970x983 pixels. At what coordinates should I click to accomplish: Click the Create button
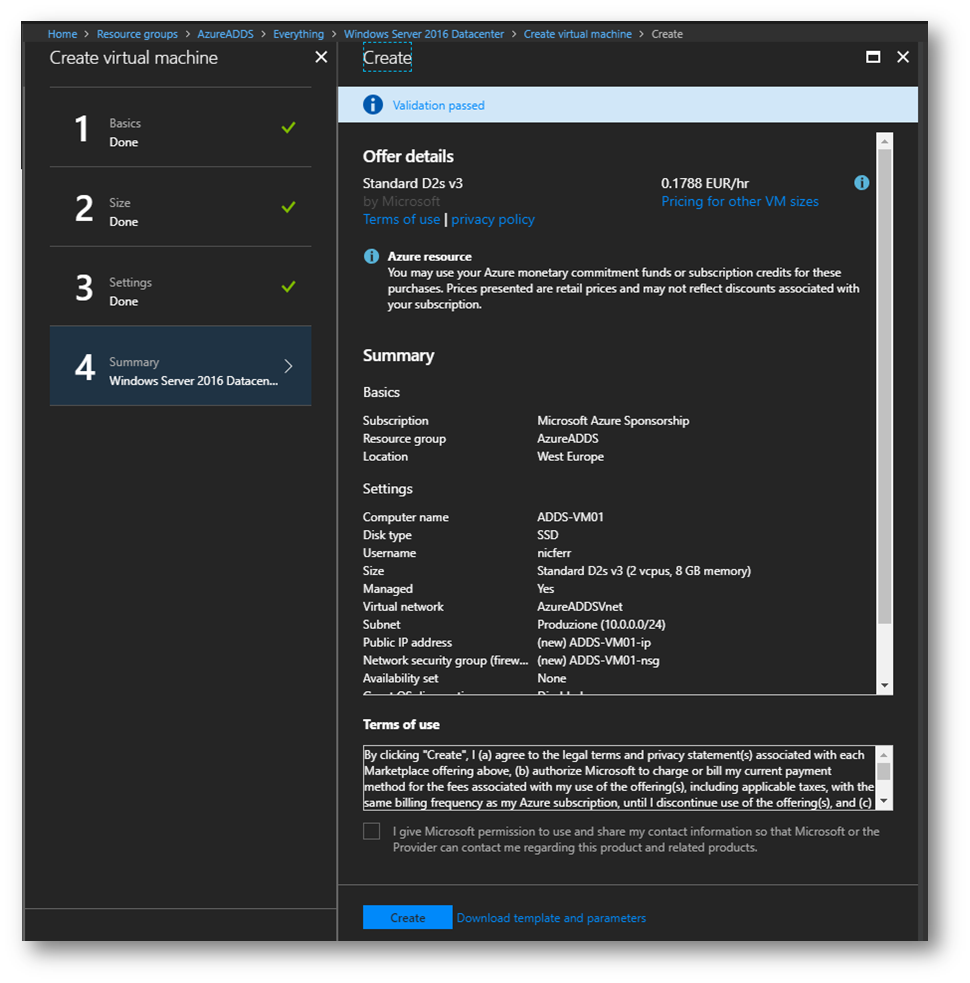pos(408,917)
